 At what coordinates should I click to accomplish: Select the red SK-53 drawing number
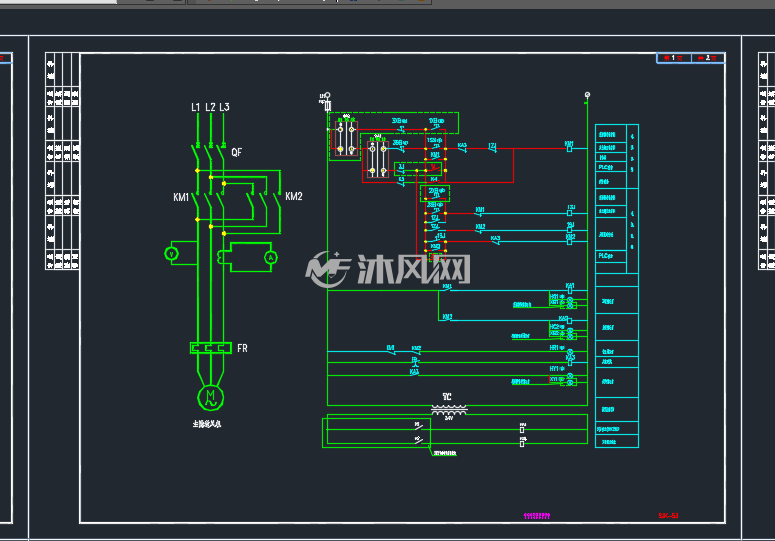click(x=668, y=515)
